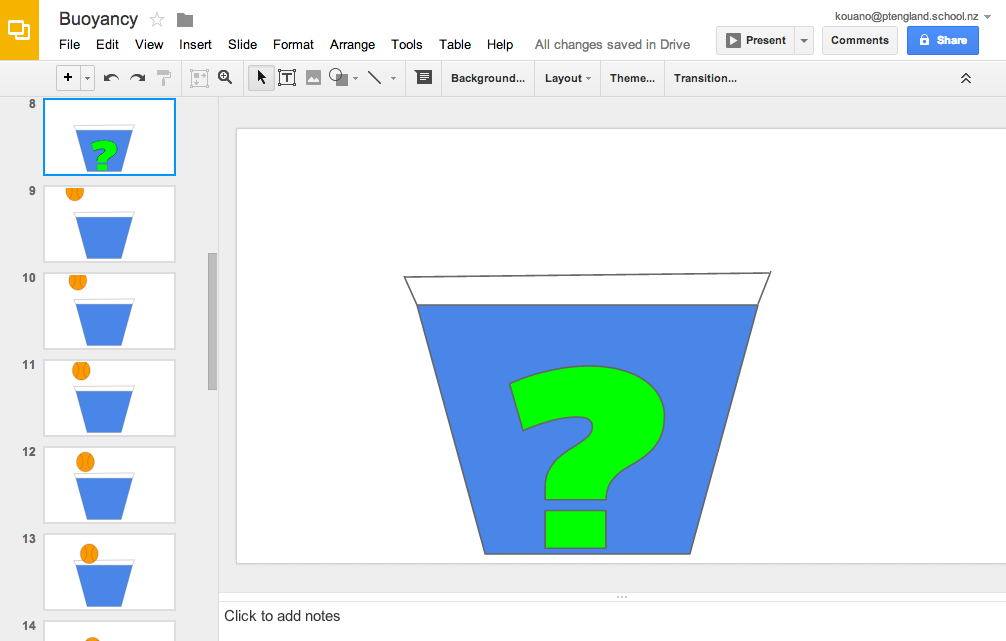The height and width of the screenshot is (641, 1006).
Task: Choose the select arrow cursor tool
Action: point(261,78)
